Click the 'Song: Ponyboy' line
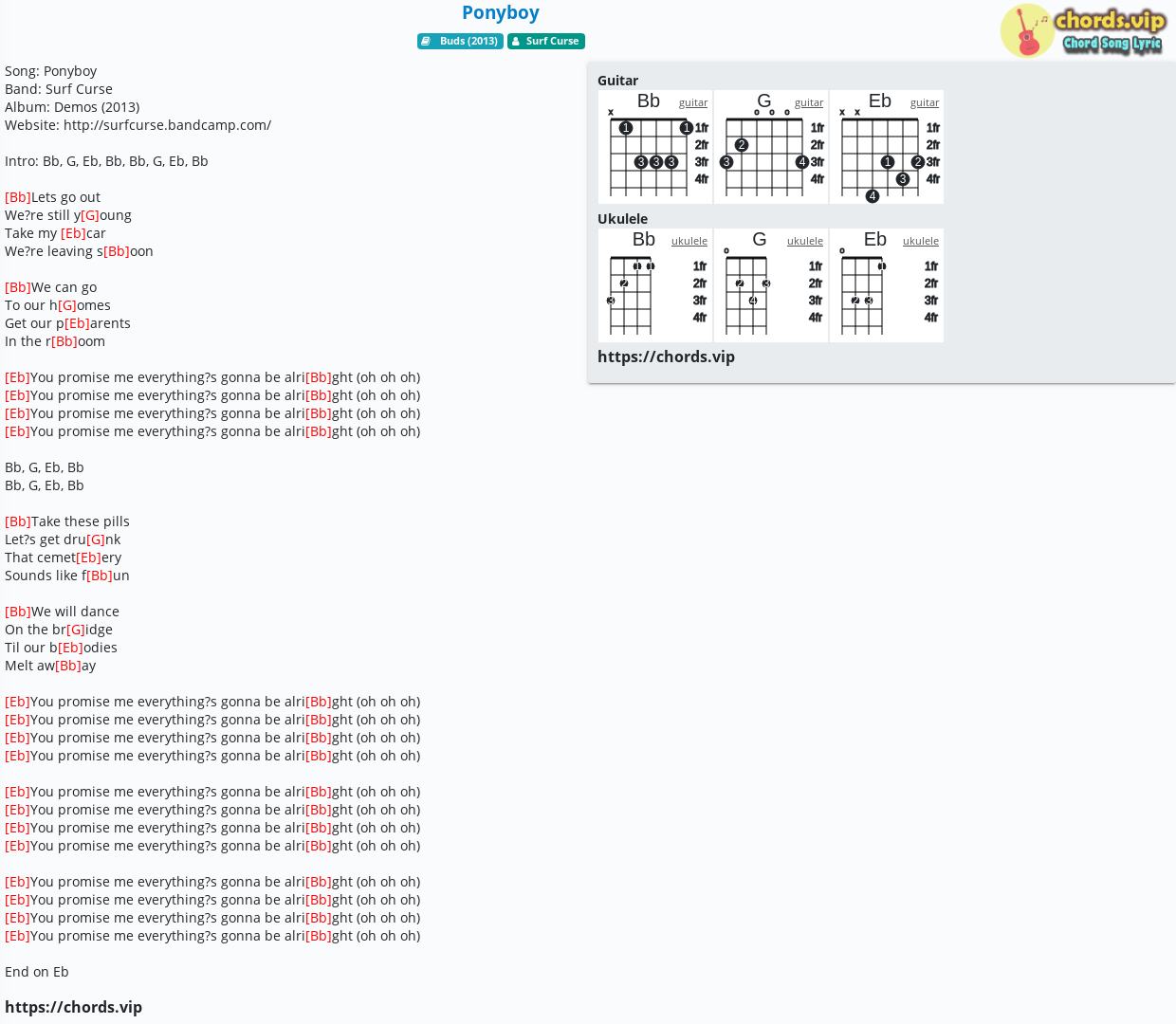Image resolution: width=1176 pixels, height=1024 pixels. [x=50, y=71]
